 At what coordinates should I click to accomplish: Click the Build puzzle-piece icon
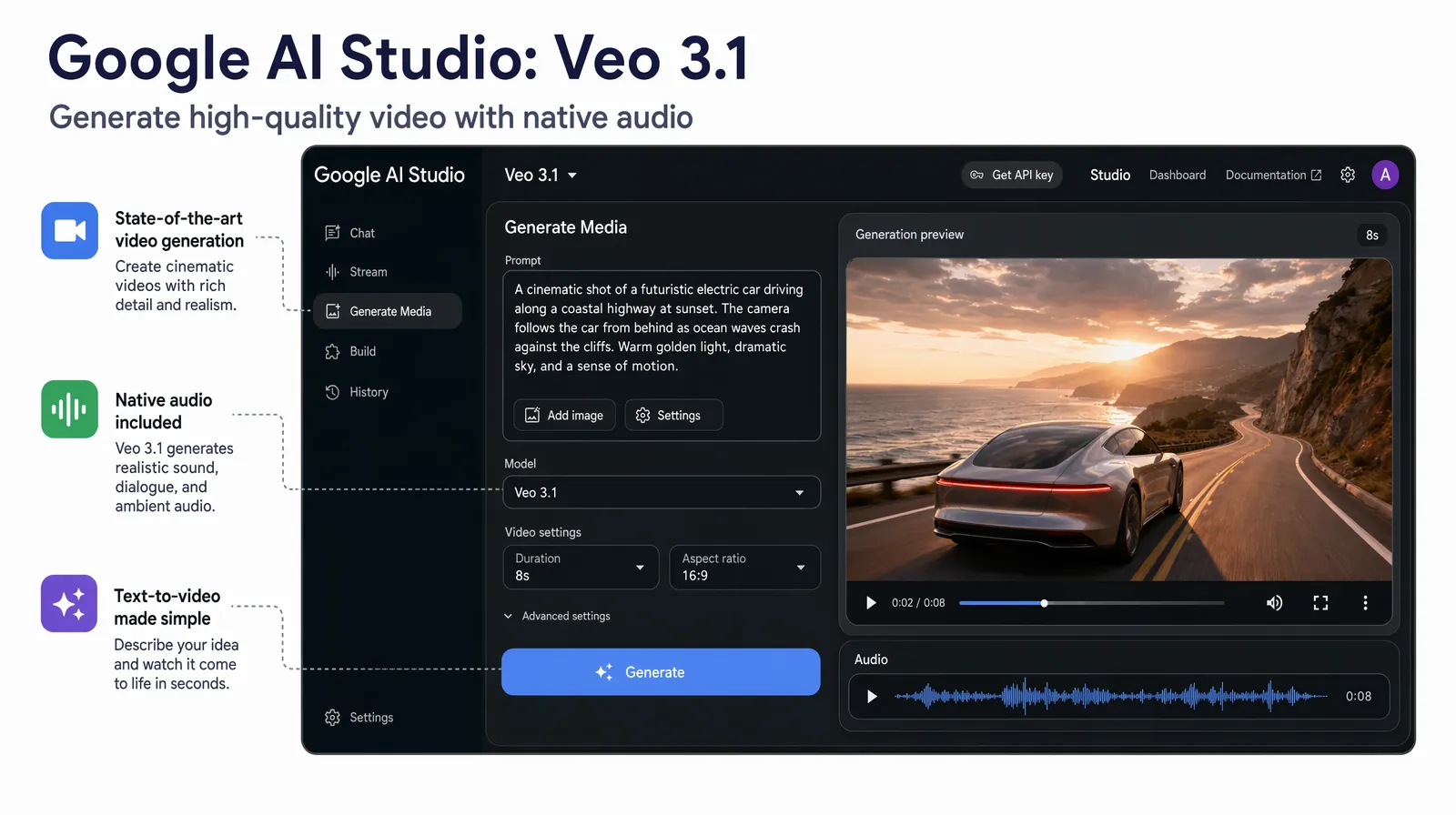click(x=332, y=351)
